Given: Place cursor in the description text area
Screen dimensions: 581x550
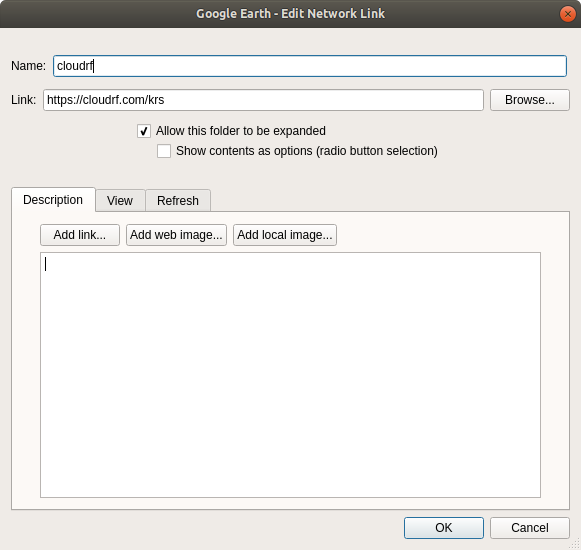Looking at the screenshot, I should click(290, 375).
